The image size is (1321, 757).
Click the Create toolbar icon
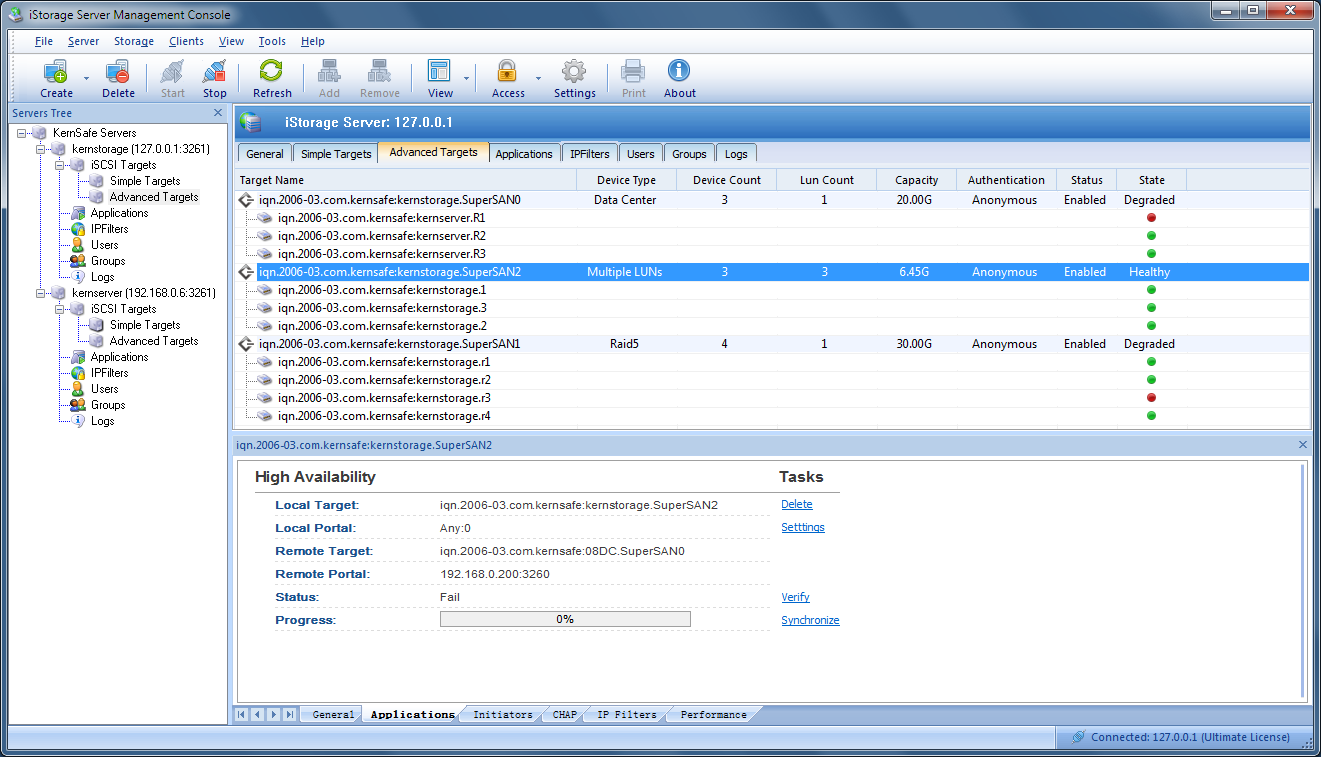(56, 72)
